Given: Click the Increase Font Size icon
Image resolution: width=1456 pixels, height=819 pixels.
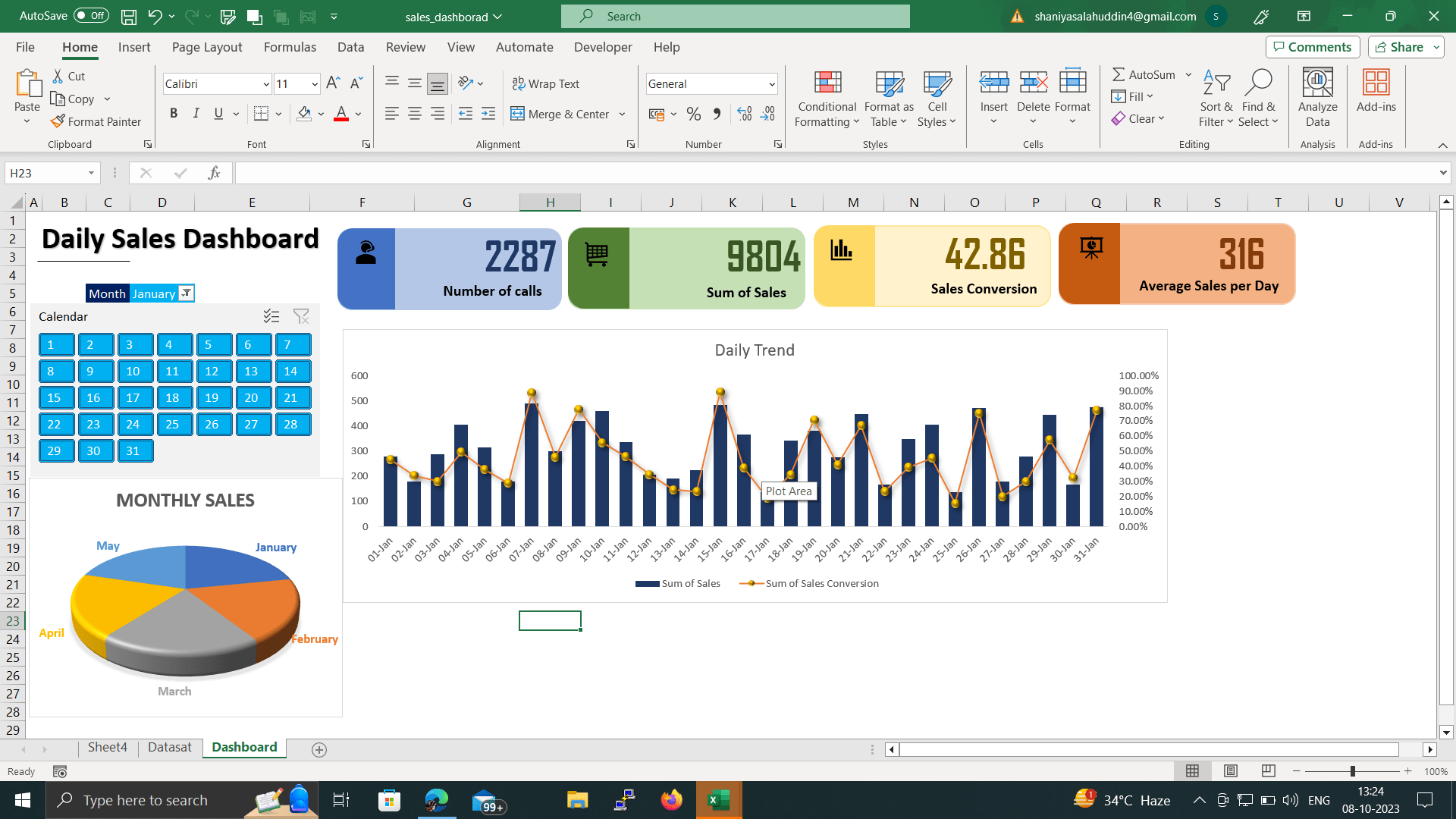Looking at the screenshot, I should click(x=333, y=83).
